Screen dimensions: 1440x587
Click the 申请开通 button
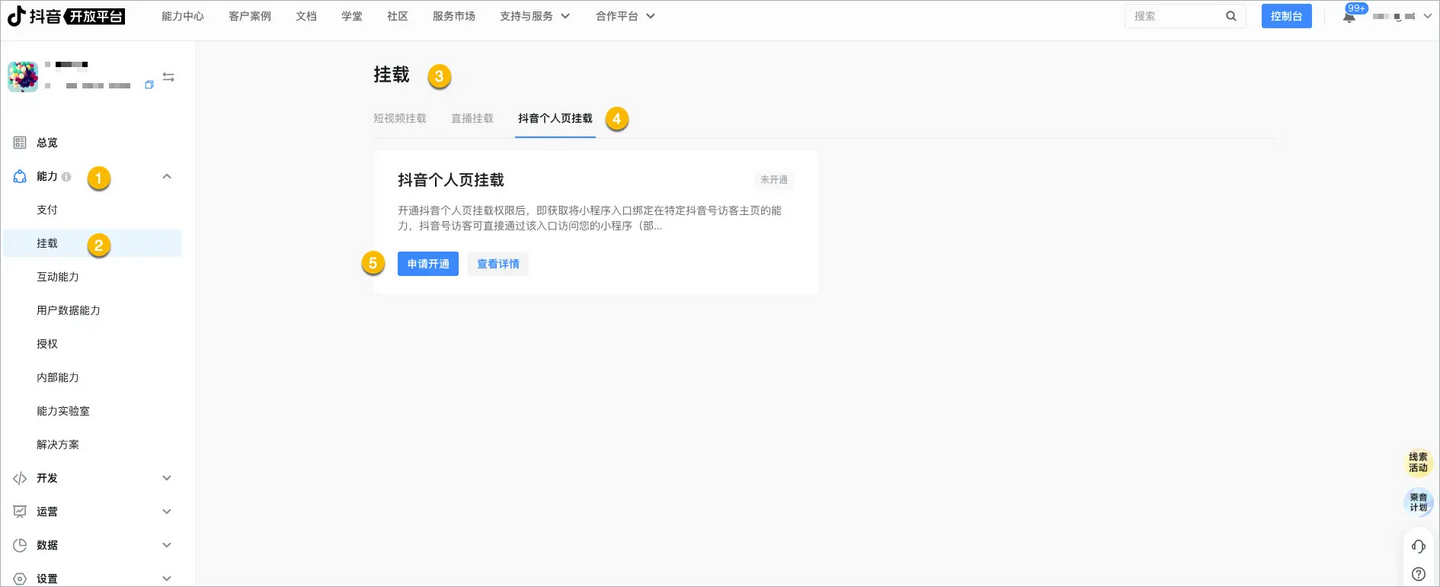coord(428,264)
